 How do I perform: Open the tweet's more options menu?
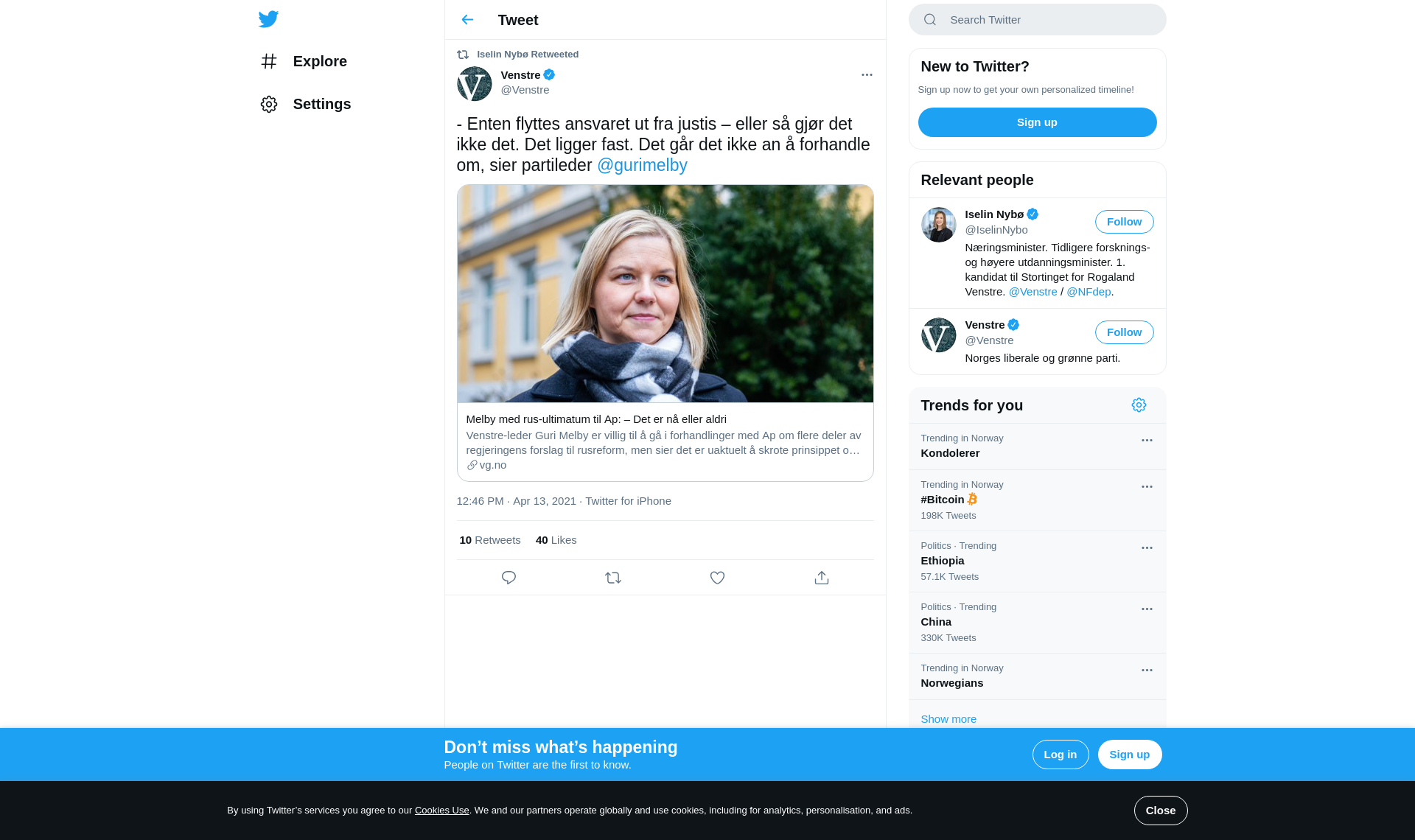coord(867,75)
